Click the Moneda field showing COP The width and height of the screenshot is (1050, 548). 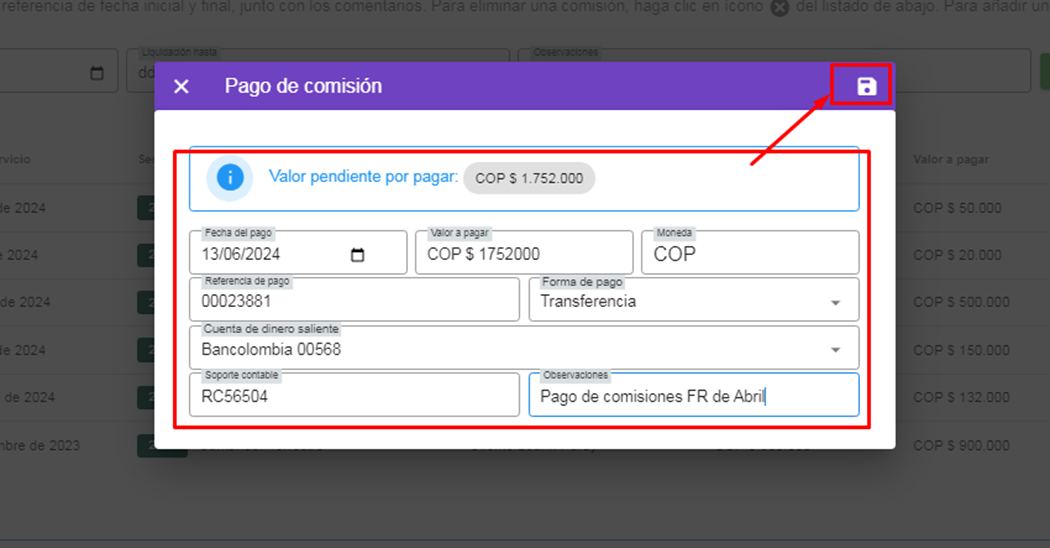(x=749, y=255)
